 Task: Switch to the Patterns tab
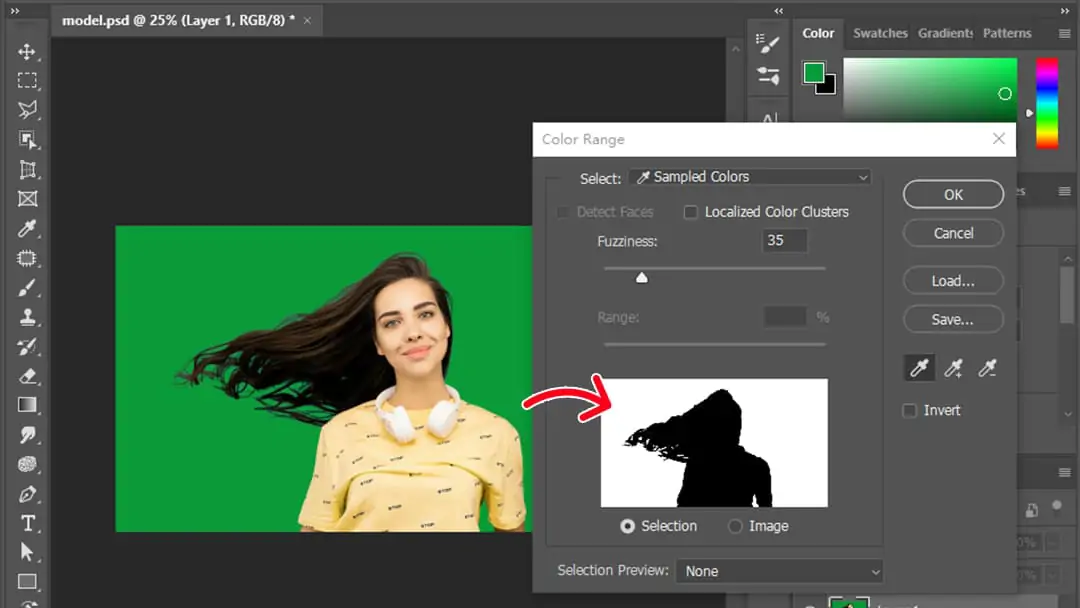(1006, 33)
